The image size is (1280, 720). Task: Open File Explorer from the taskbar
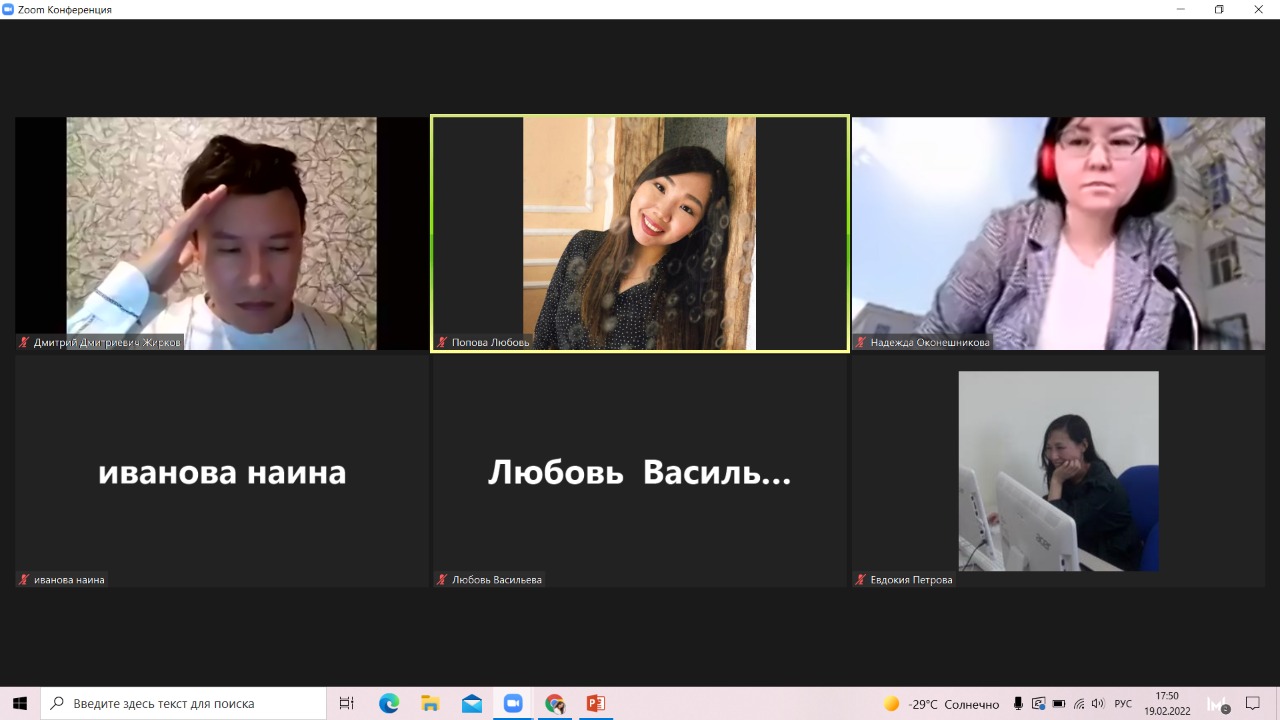tap(430, 703)
